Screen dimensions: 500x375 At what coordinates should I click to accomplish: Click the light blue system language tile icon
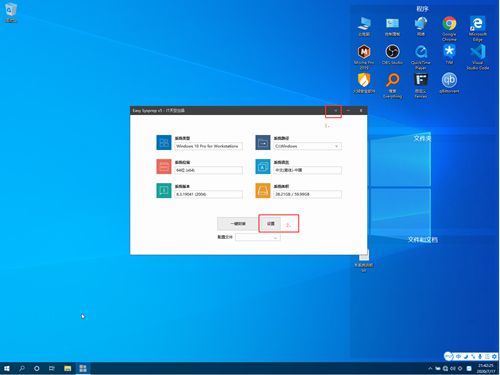tap(263, 167)
